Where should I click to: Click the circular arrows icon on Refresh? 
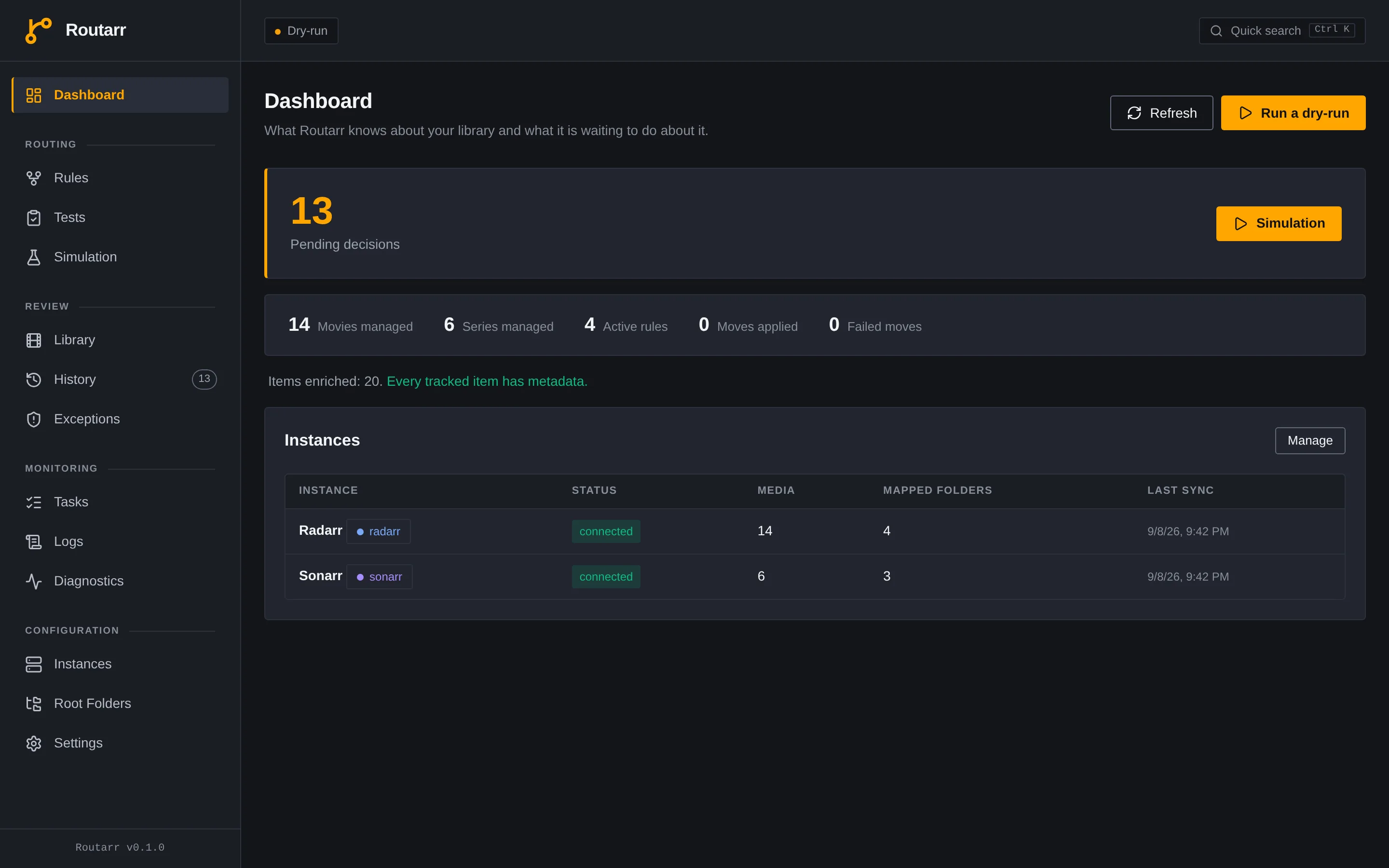(1134, 113)
